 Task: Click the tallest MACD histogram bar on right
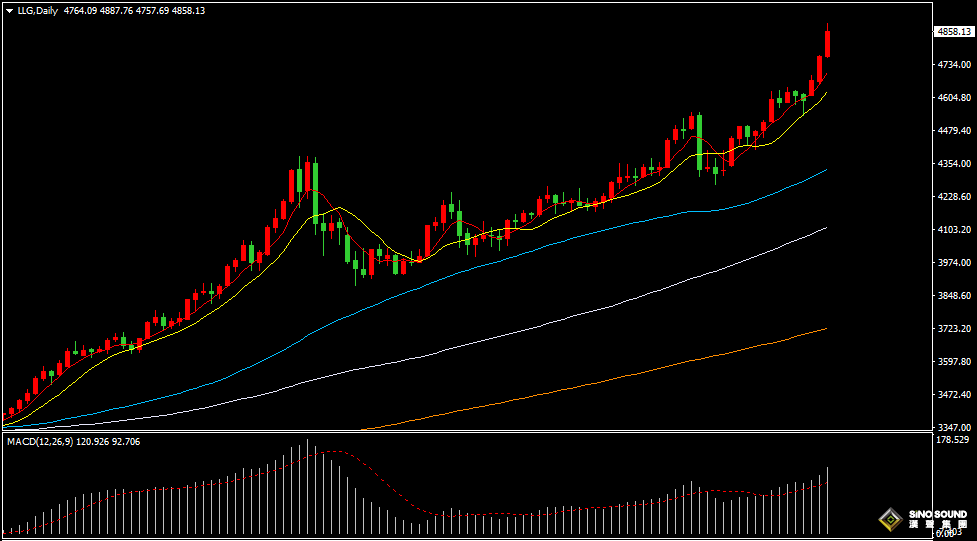coord(828,500)
